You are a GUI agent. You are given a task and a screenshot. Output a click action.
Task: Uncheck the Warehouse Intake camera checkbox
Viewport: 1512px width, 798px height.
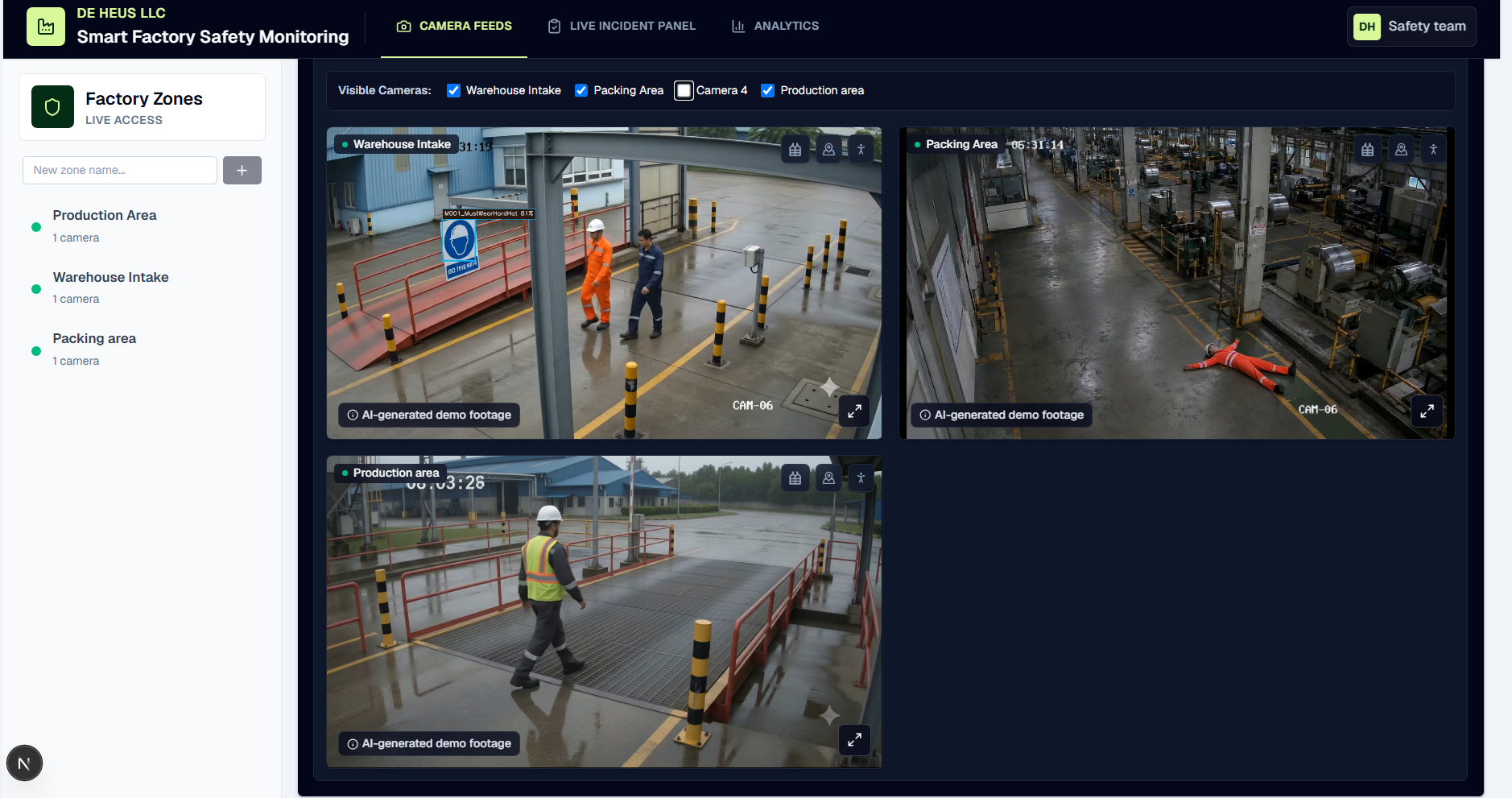click(x=453, y=90)
